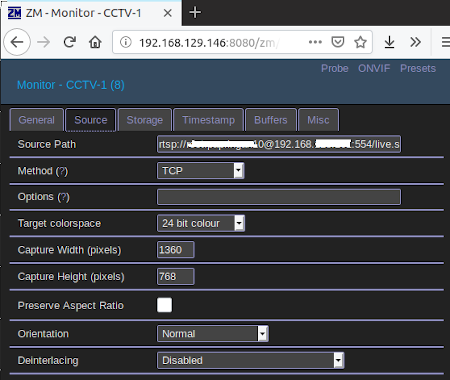
Task: Click the Capture Width input field
Action: click(x=175, y=250)
